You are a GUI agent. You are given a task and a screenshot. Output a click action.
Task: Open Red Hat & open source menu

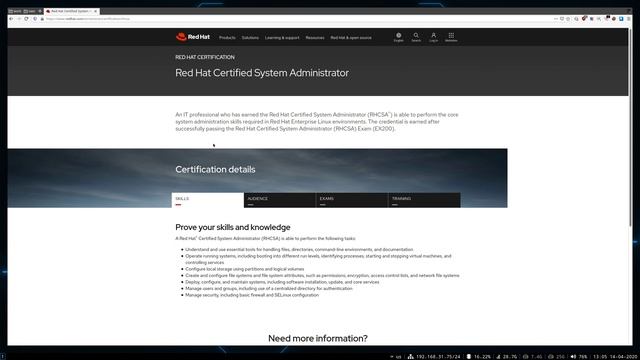point(351,38)
